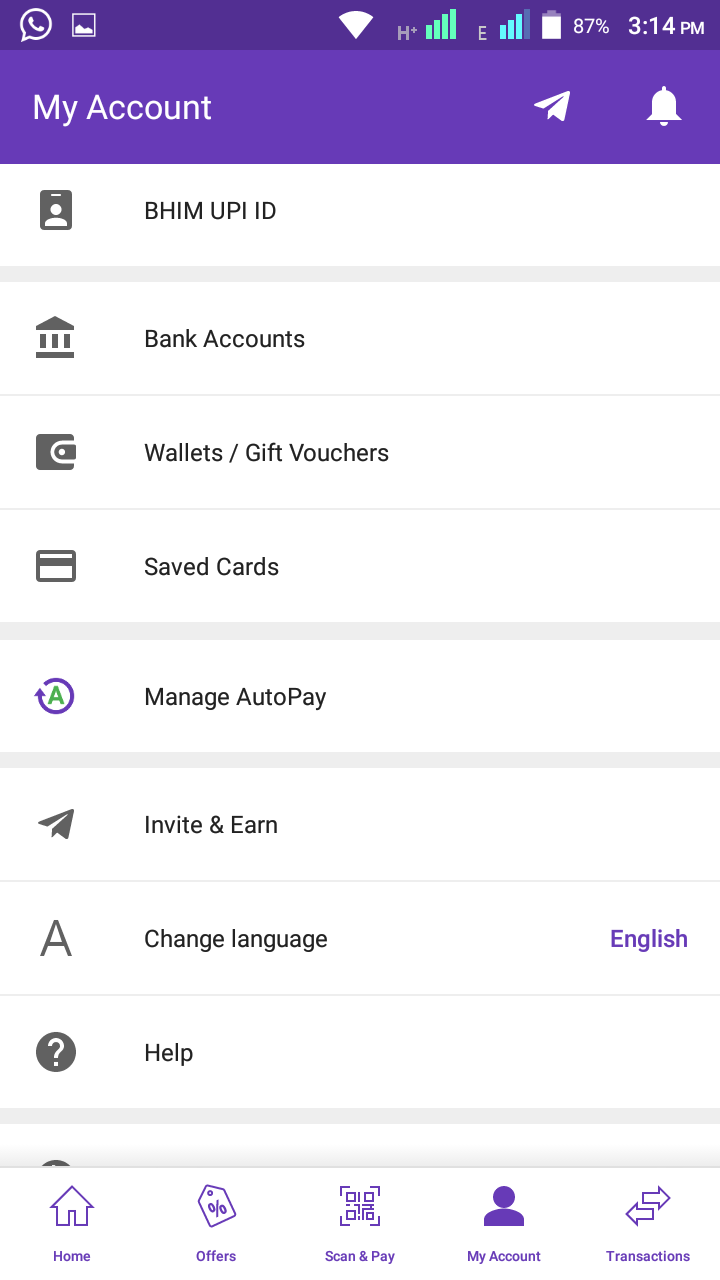
Task: Tap the Invite & Earn plane icon
Action: point(56,824)
